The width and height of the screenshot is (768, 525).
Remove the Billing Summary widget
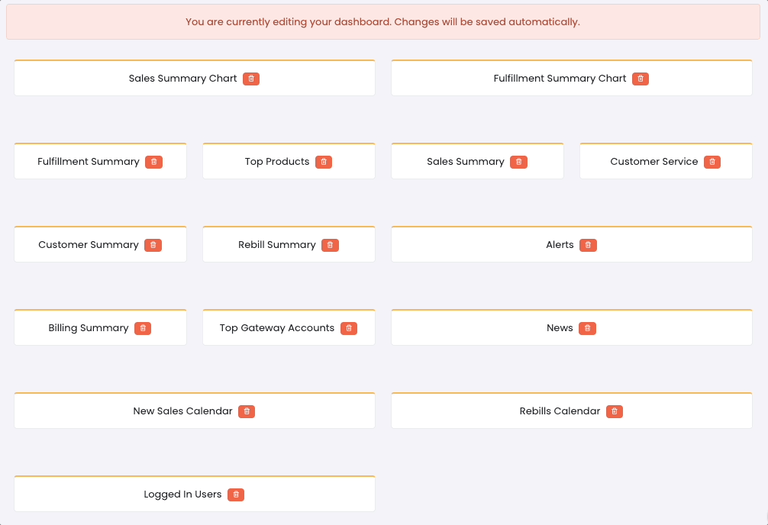pos(142,328)
